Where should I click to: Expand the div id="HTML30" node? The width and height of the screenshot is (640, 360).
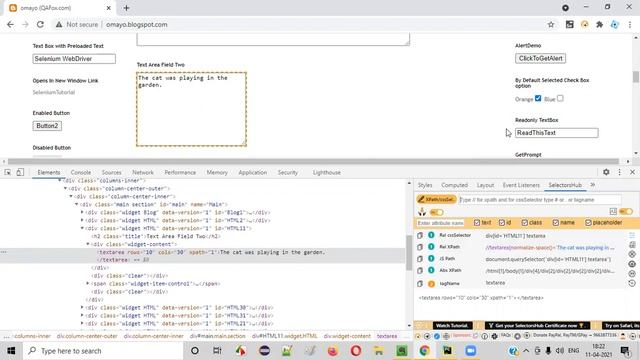(x=82, y=307)
